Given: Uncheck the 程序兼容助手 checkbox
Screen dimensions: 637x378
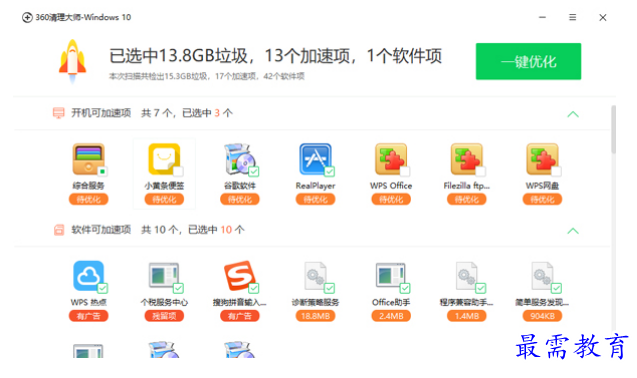Looking at the screenshot, I should (x=481, y=288).
